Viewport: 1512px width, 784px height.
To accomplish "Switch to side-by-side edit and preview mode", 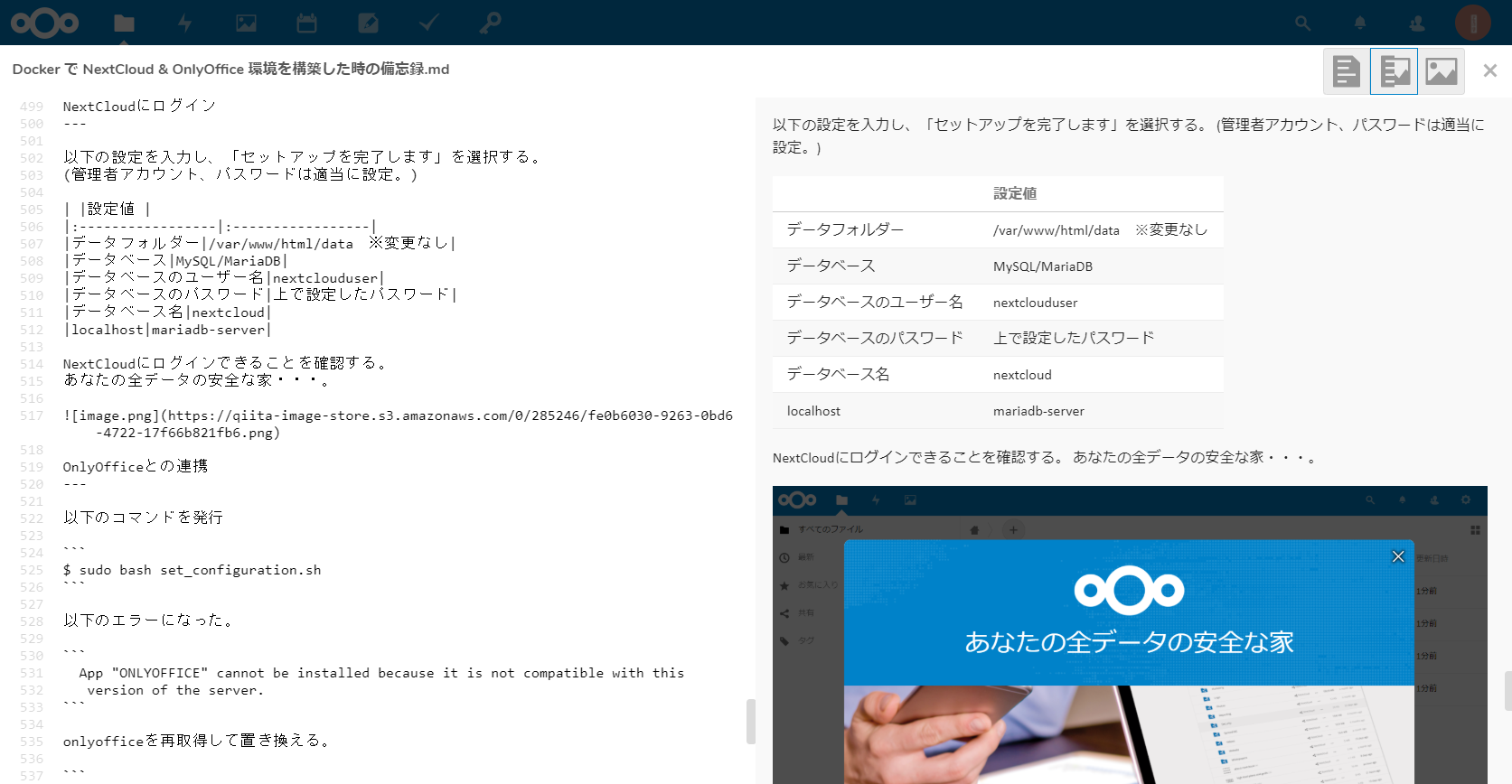I will point(1395,71).
